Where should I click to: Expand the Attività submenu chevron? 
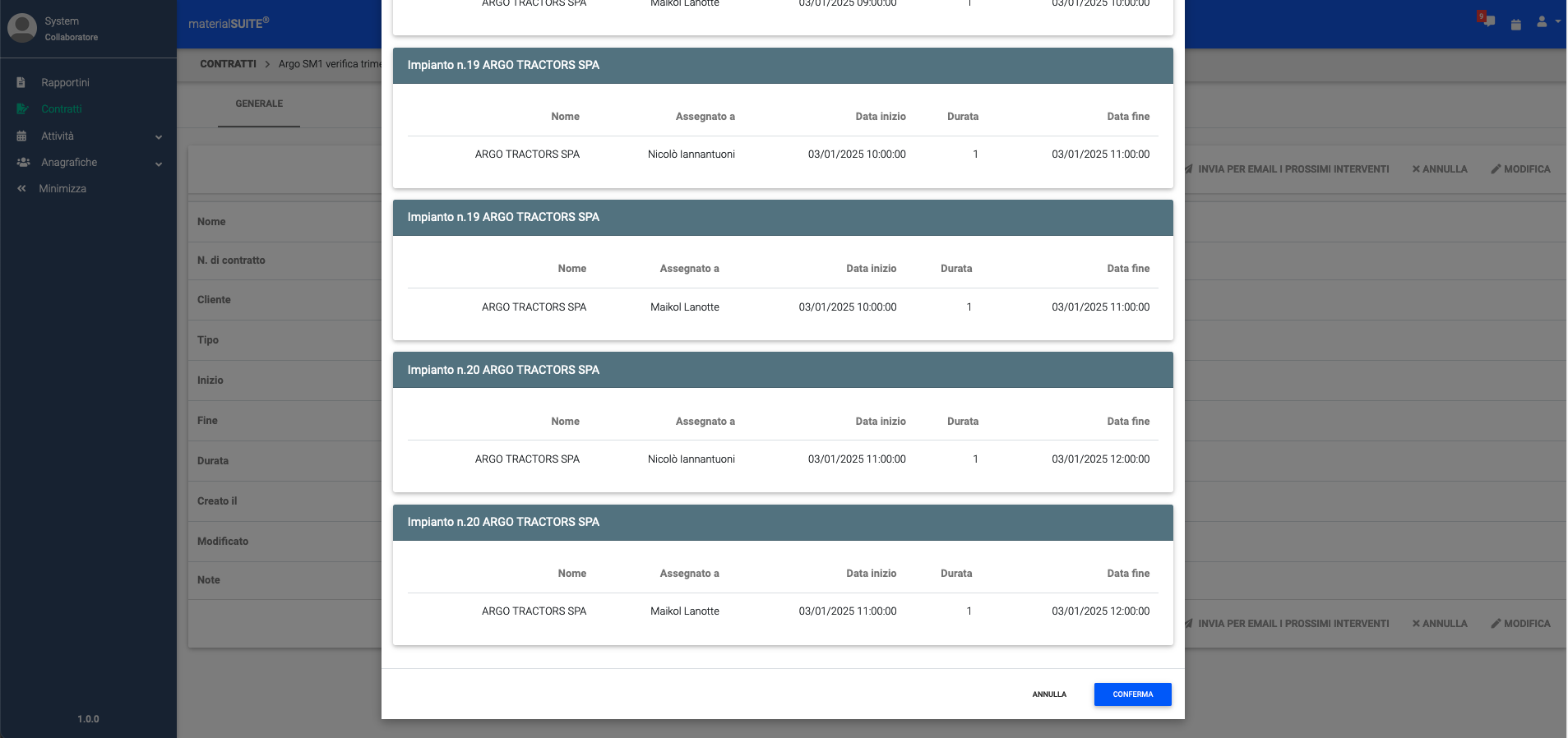click(159, 137)
